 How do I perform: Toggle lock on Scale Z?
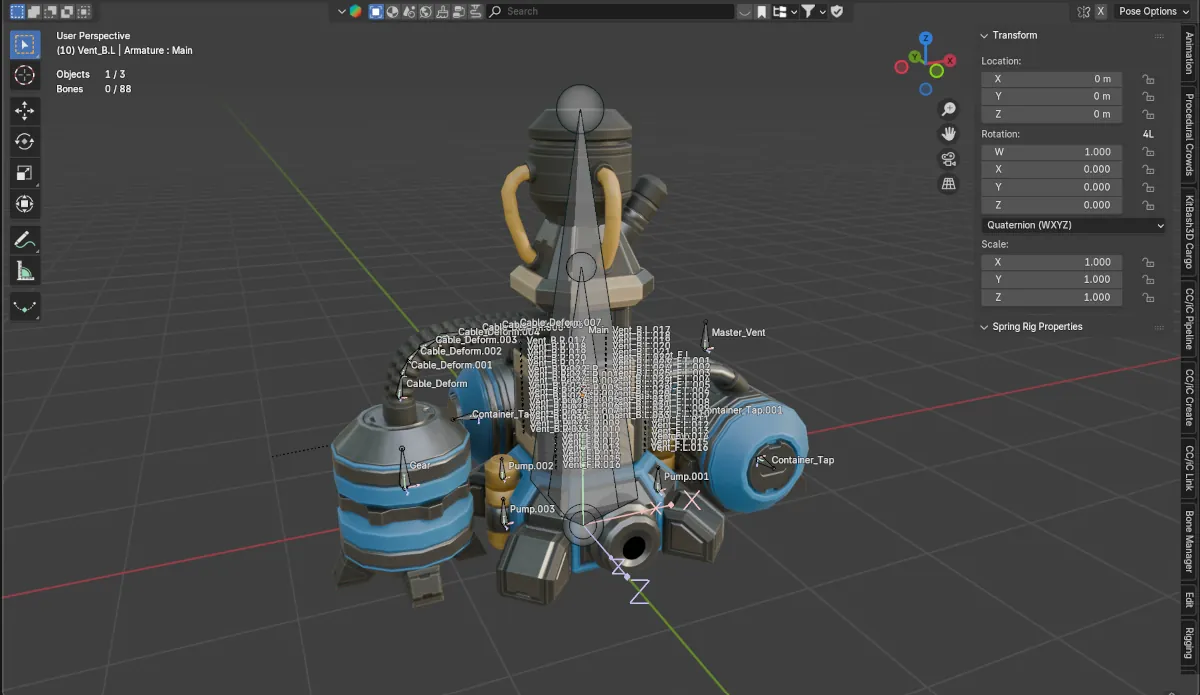[1148, 298]
